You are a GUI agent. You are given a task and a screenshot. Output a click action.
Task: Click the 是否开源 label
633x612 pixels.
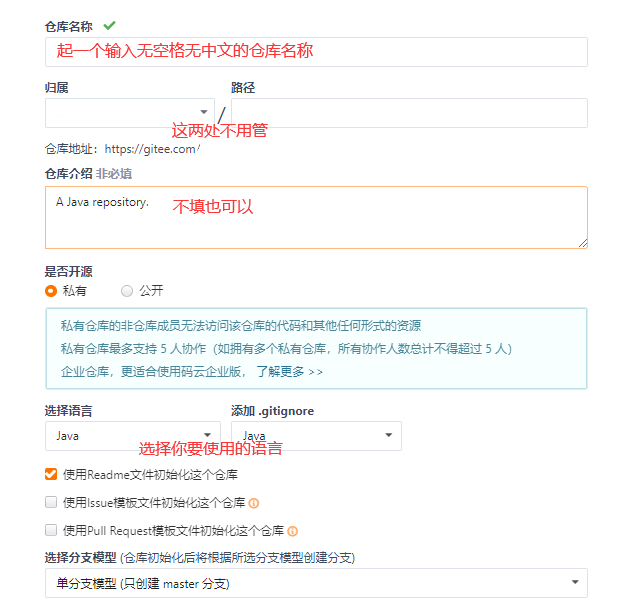(68, 271)
